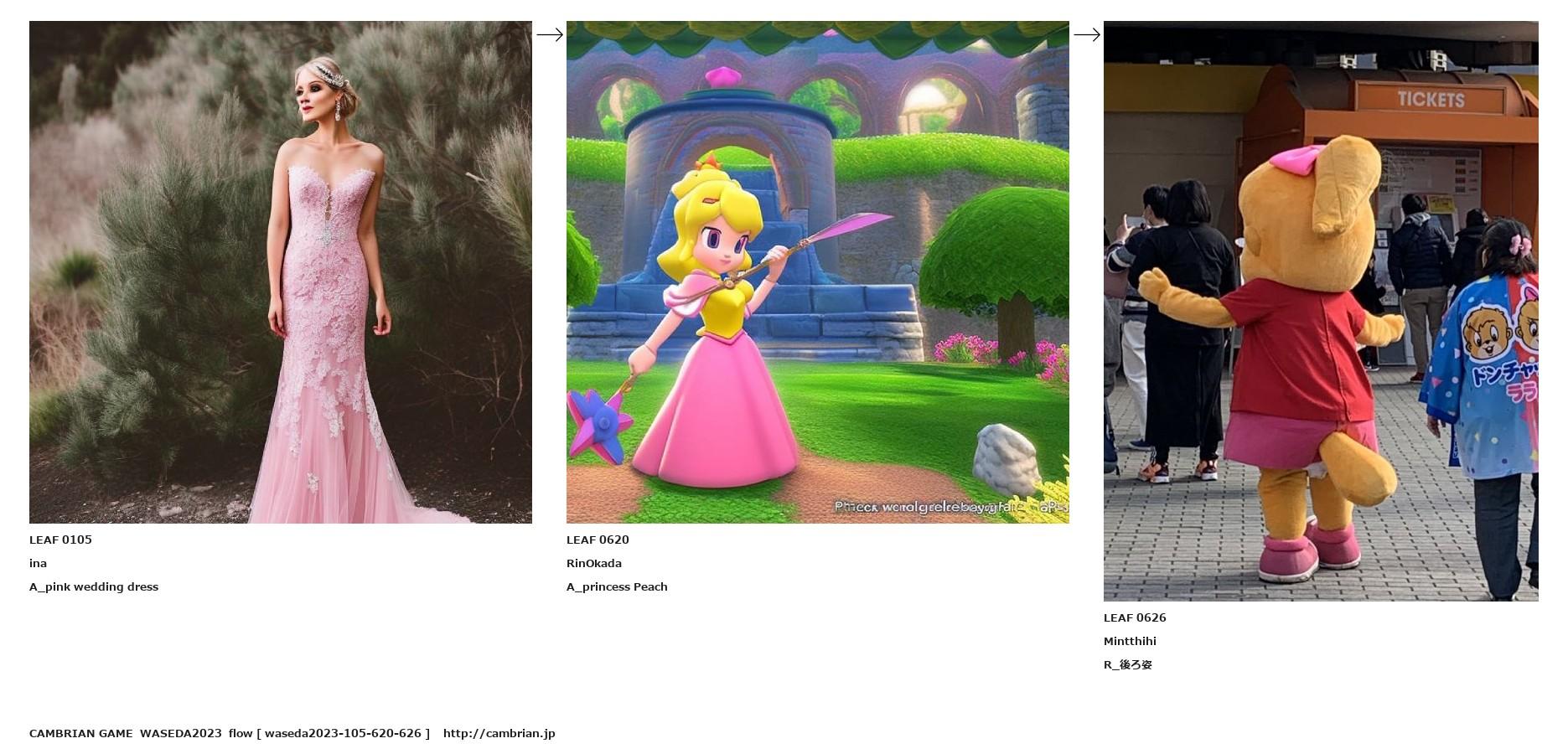
Task: Click the caption A_princess Peach
Action: pos(617,586)
